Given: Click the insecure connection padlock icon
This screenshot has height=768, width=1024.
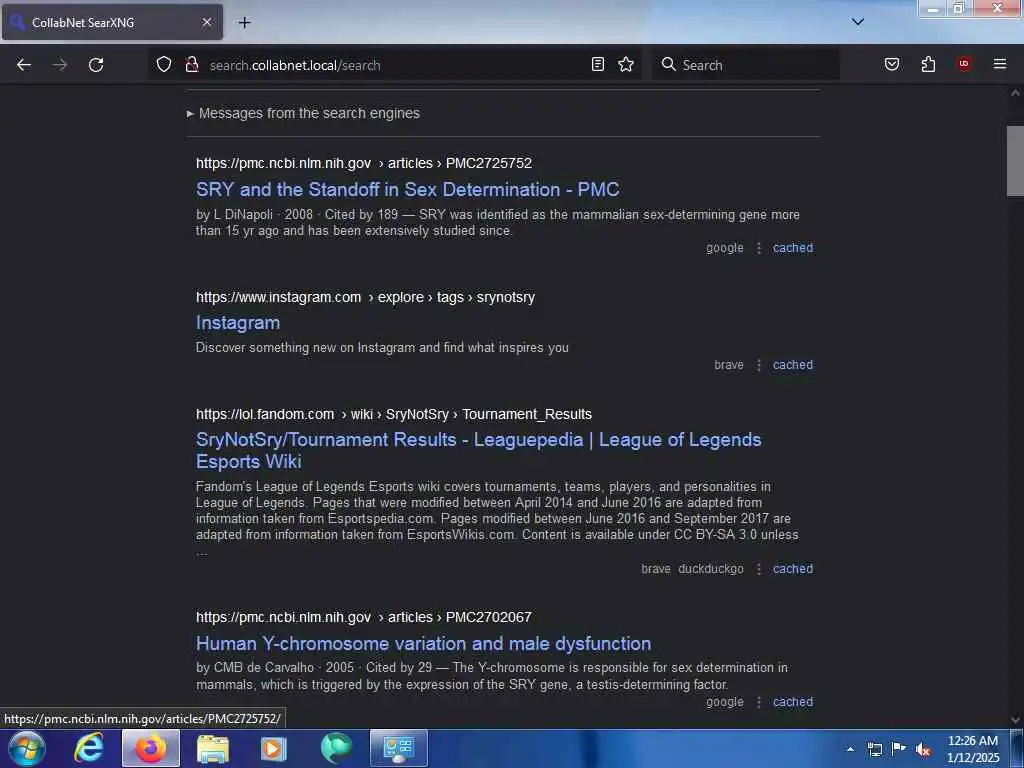Looking at the screenshot, I should (x=191, y=64).
